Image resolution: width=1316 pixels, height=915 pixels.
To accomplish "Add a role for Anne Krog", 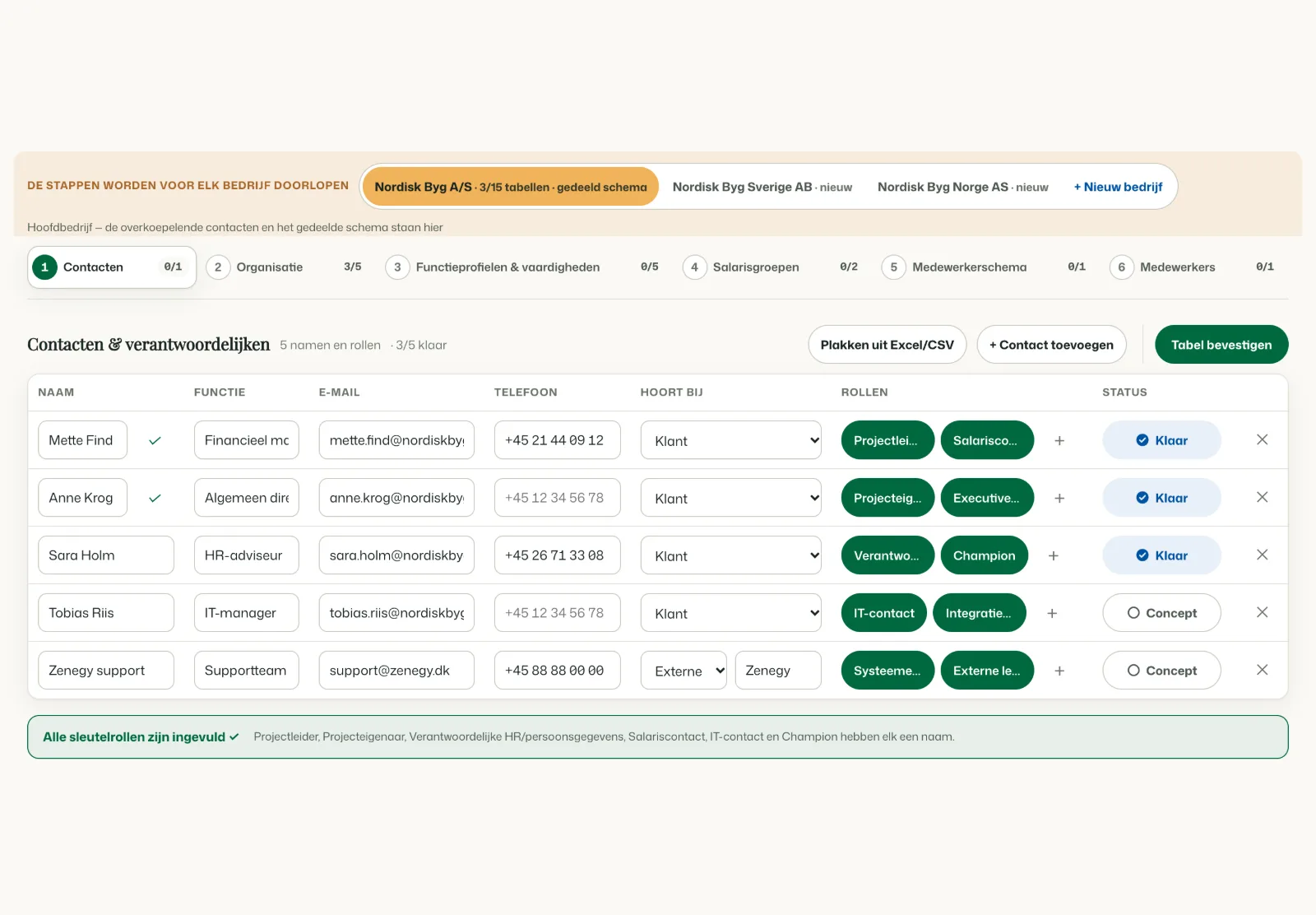I will (1059, 498).
